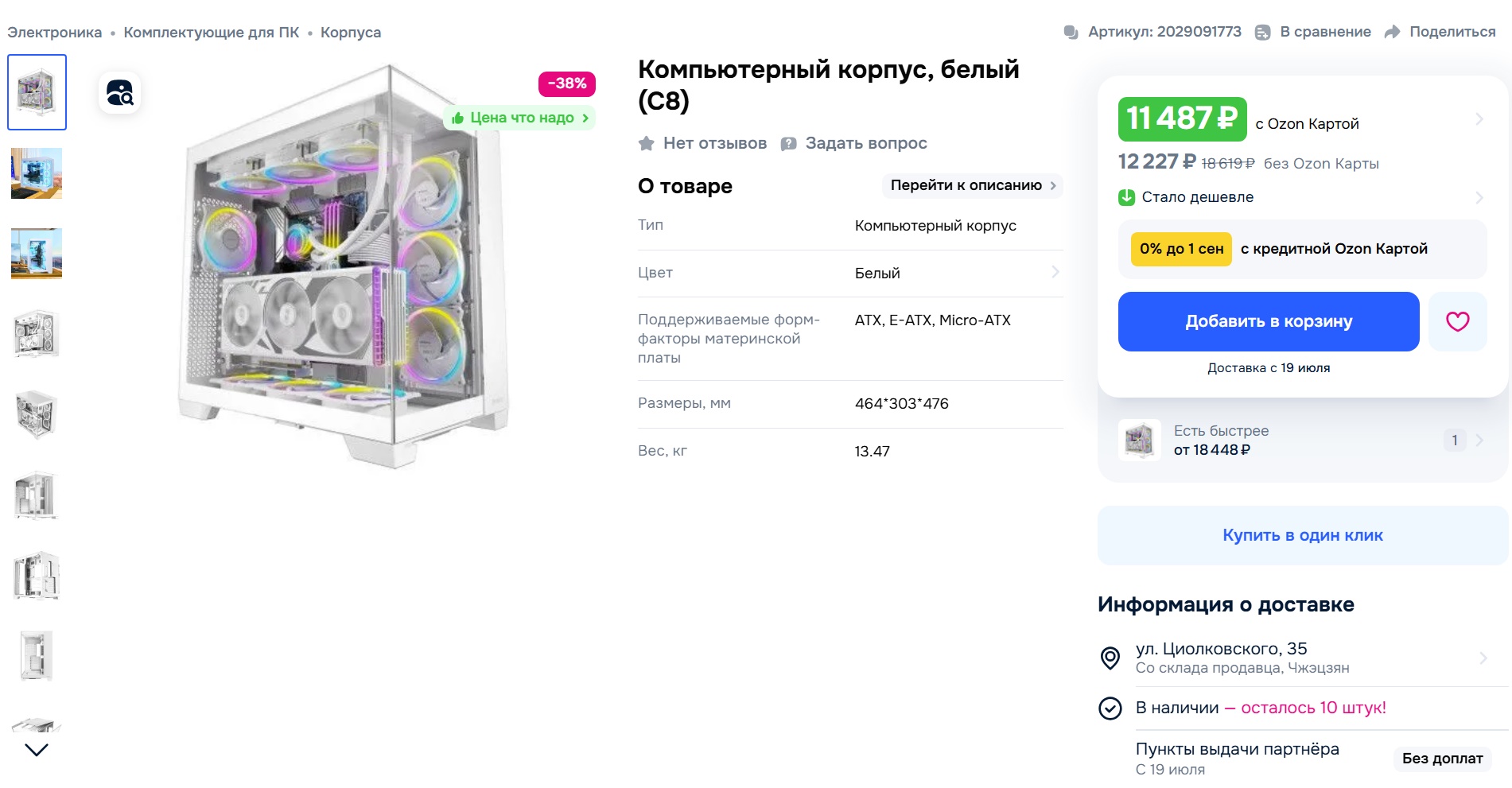Click Купить в один клик button
Image resolution: width=1512 pixels, height=788 pixels.
1302,535
